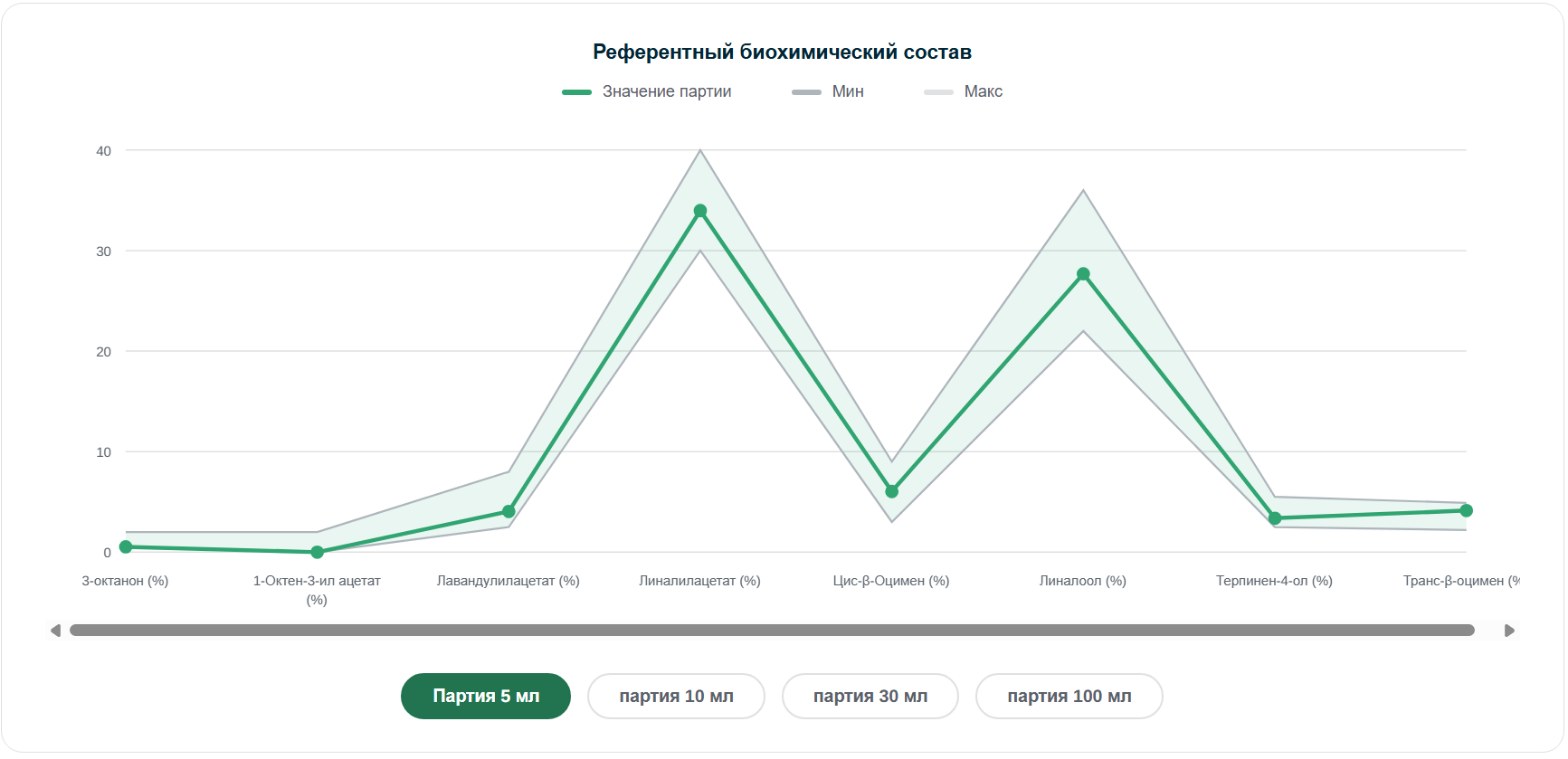Click the Терпинен-4-ол batch value data point
Viewport: 1568px width, 759px height.
(x=1275, y=518)
